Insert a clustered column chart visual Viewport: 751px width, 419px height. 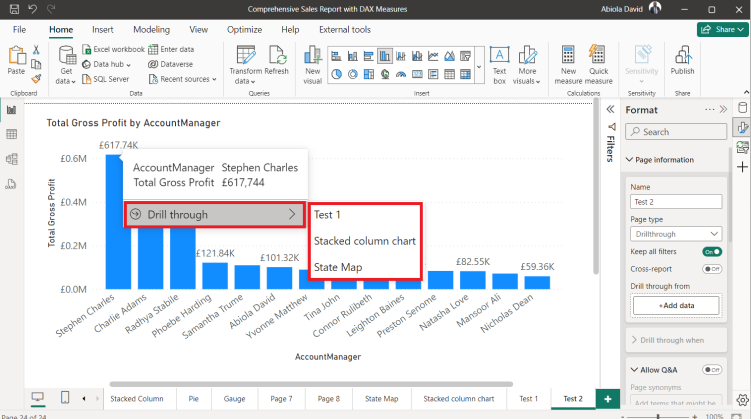385,56
